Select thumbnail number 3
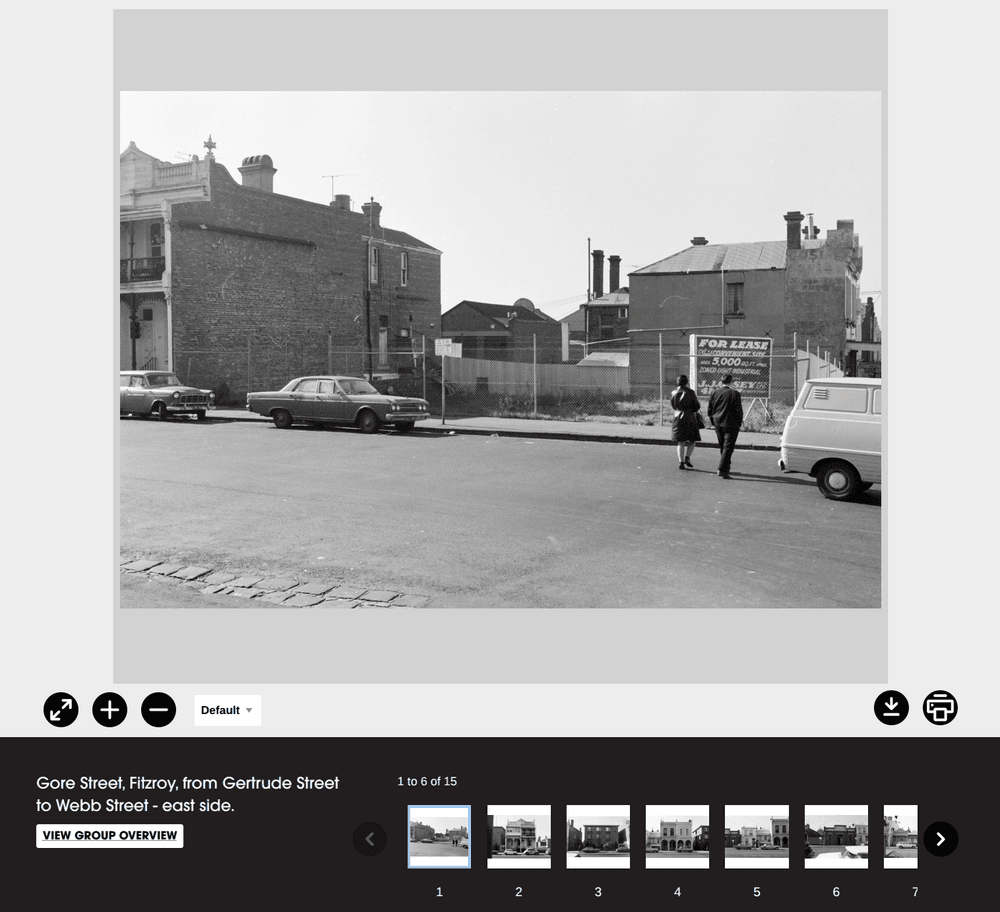 [597, 836]
